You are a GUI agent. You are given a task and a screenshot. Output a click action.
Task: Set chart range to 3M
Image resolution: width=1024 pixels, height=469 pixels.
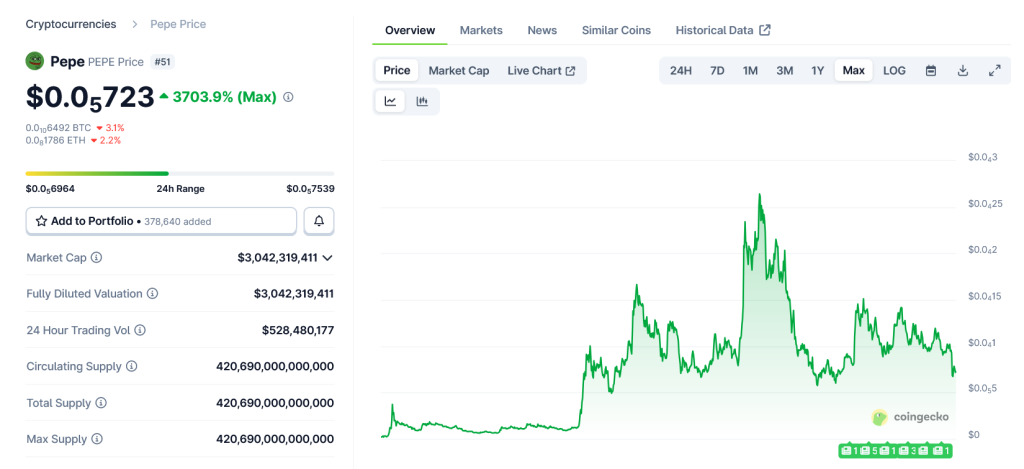pyautogui.click(x=784, y=71)
